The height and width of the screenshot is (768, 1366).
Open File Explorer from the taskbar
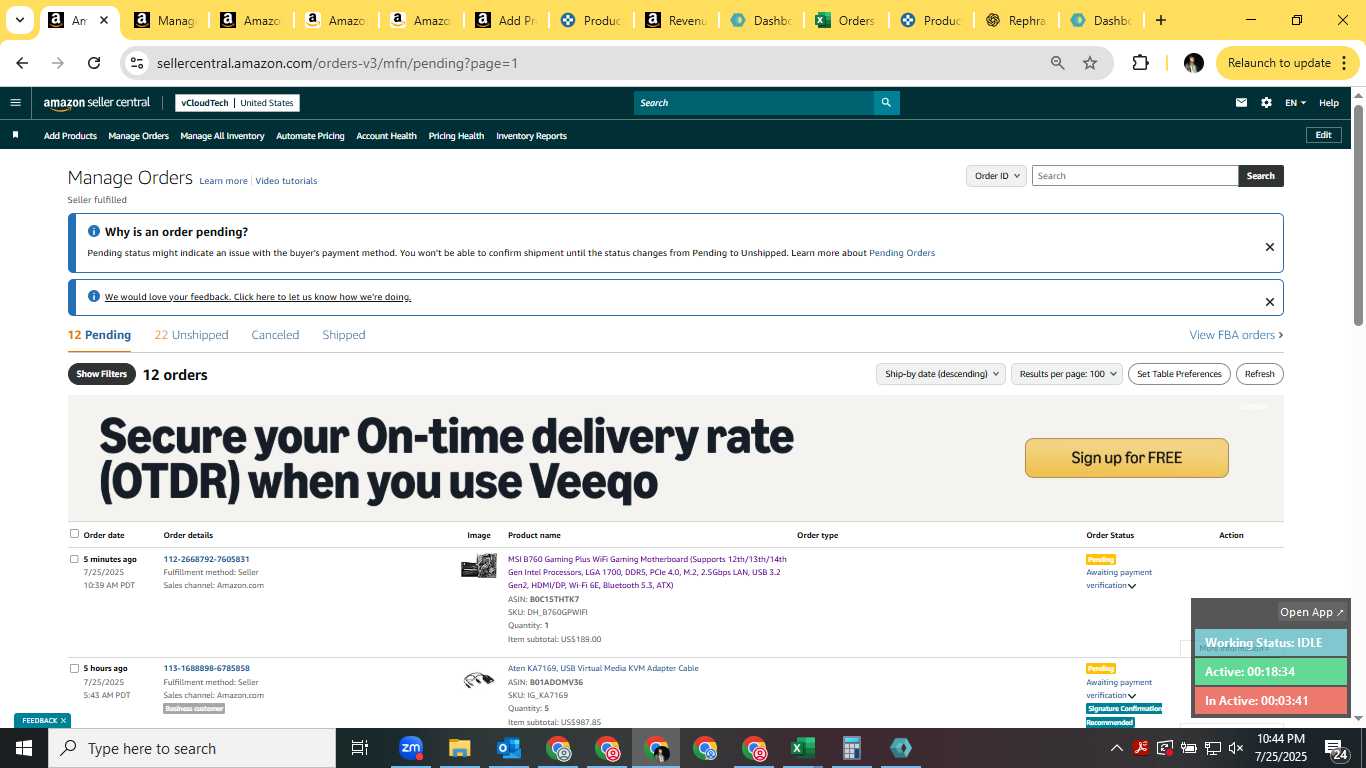coord(459,748)
